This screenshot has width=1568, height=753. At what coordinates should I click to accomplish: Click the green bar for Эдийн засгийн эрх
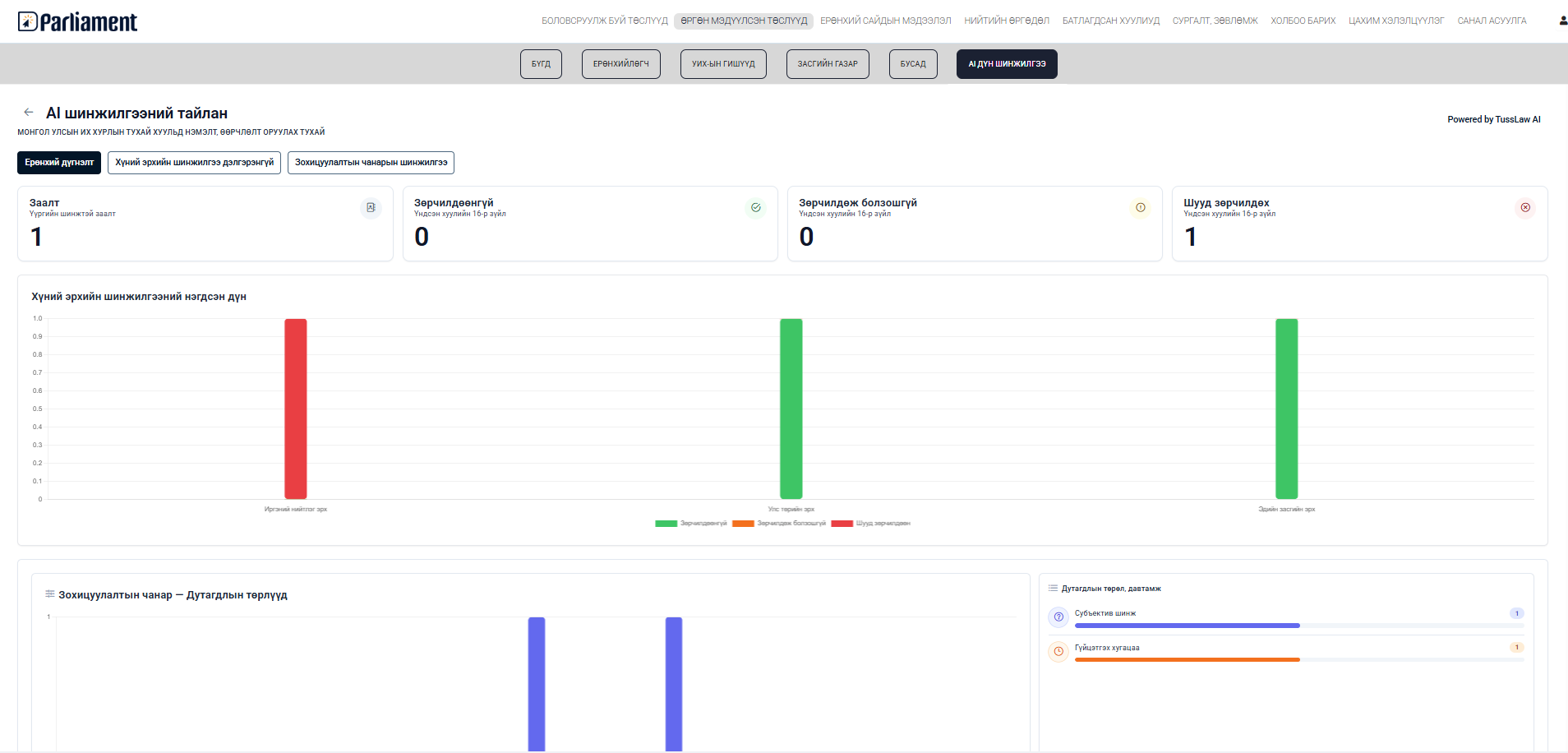pos(1287,409)
